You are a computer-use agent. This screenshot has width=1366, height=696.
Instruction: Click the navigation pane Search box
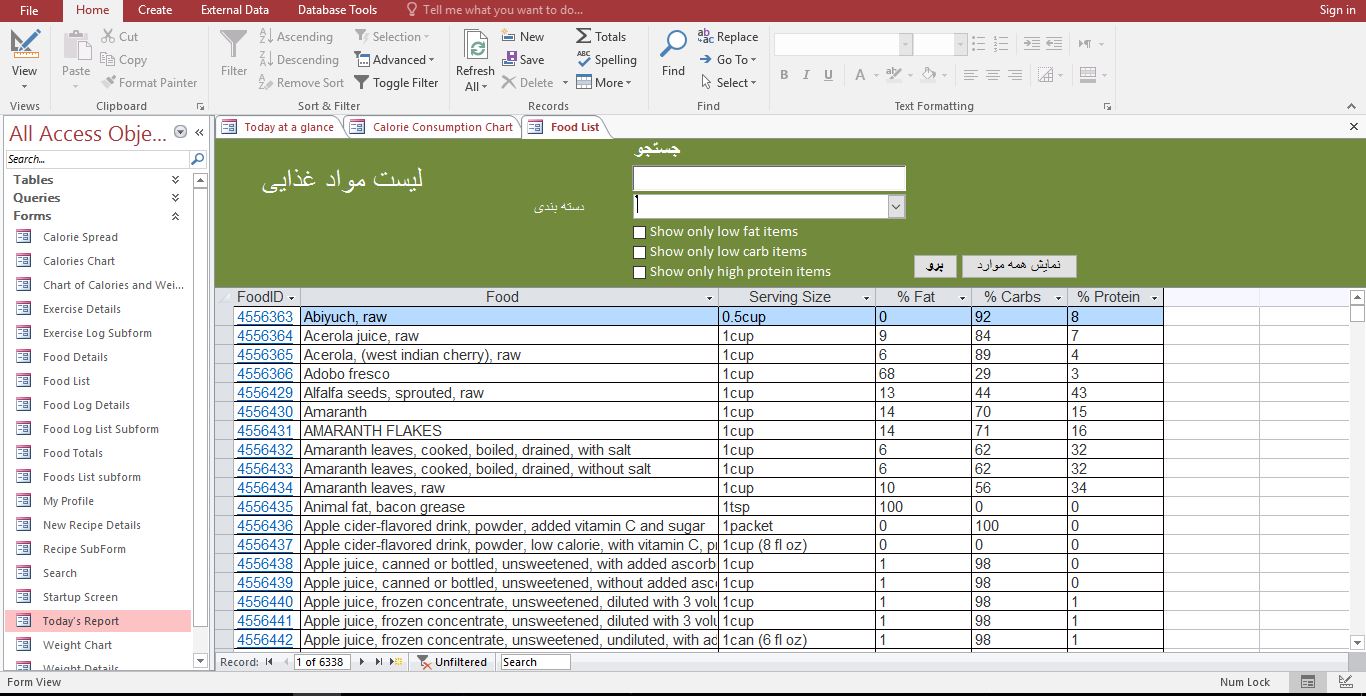pyautogui.click(x=97, y=159)
